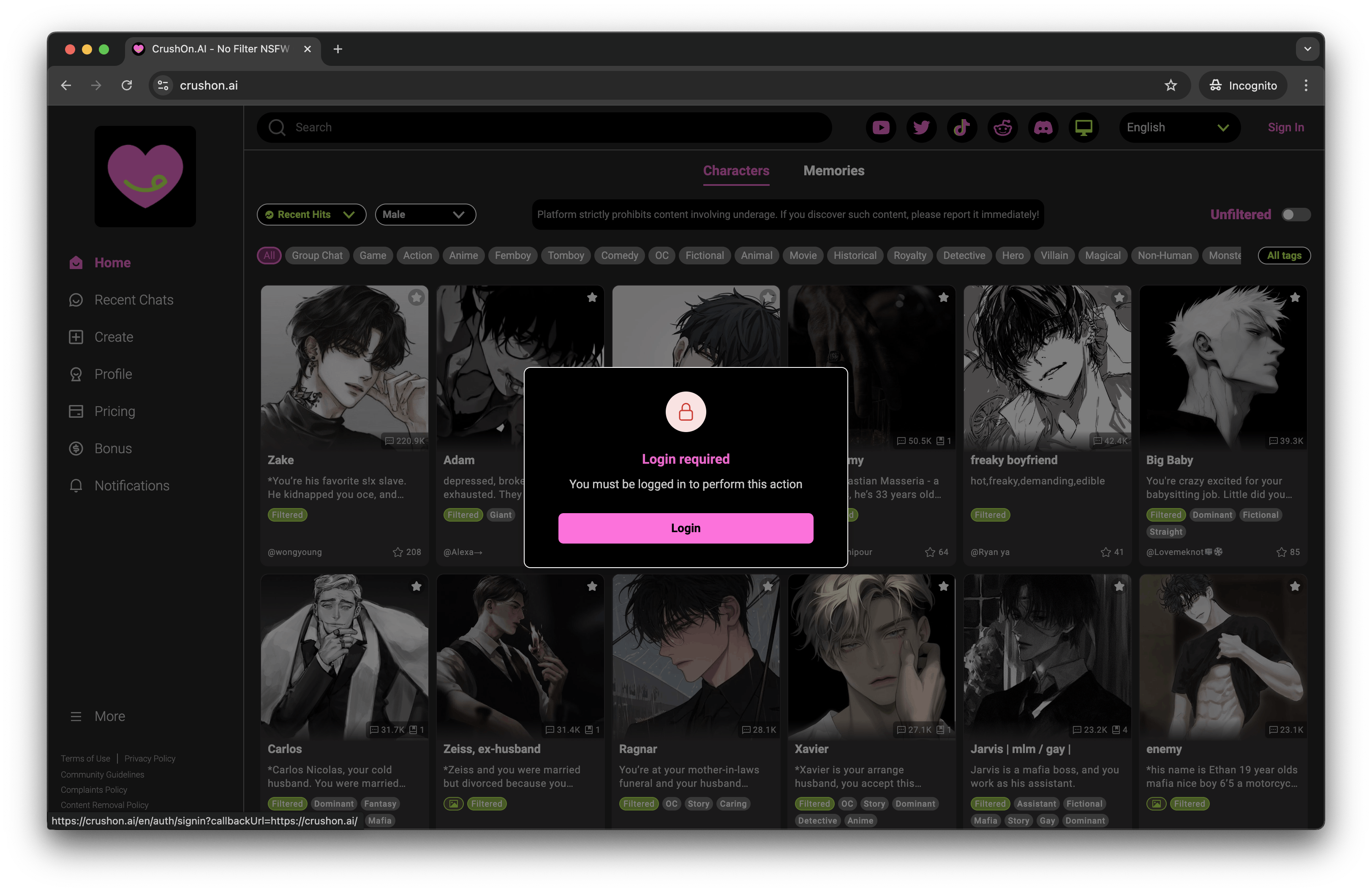Open the Bonus section in the sidebar
The image size is (1372, 892).
click(112, 448)
